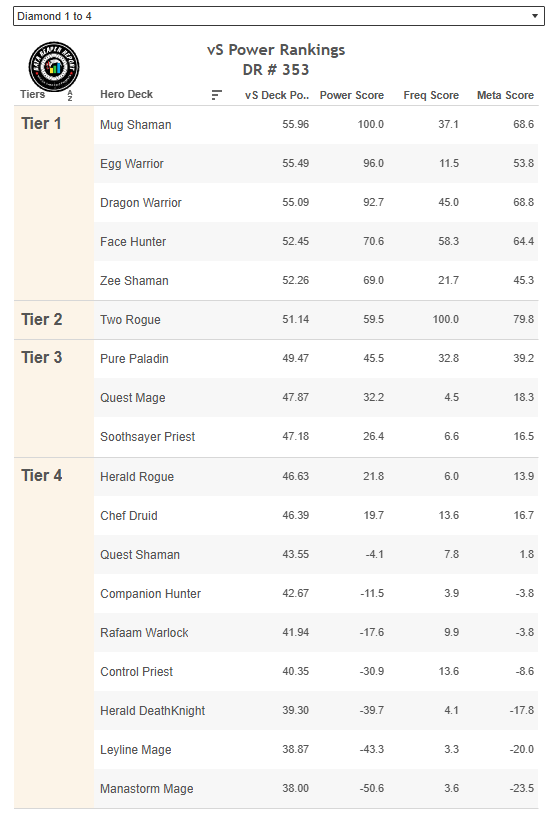Sort by the Power Score column header
This screenshot has height=815, width=555.
[352, 95]
